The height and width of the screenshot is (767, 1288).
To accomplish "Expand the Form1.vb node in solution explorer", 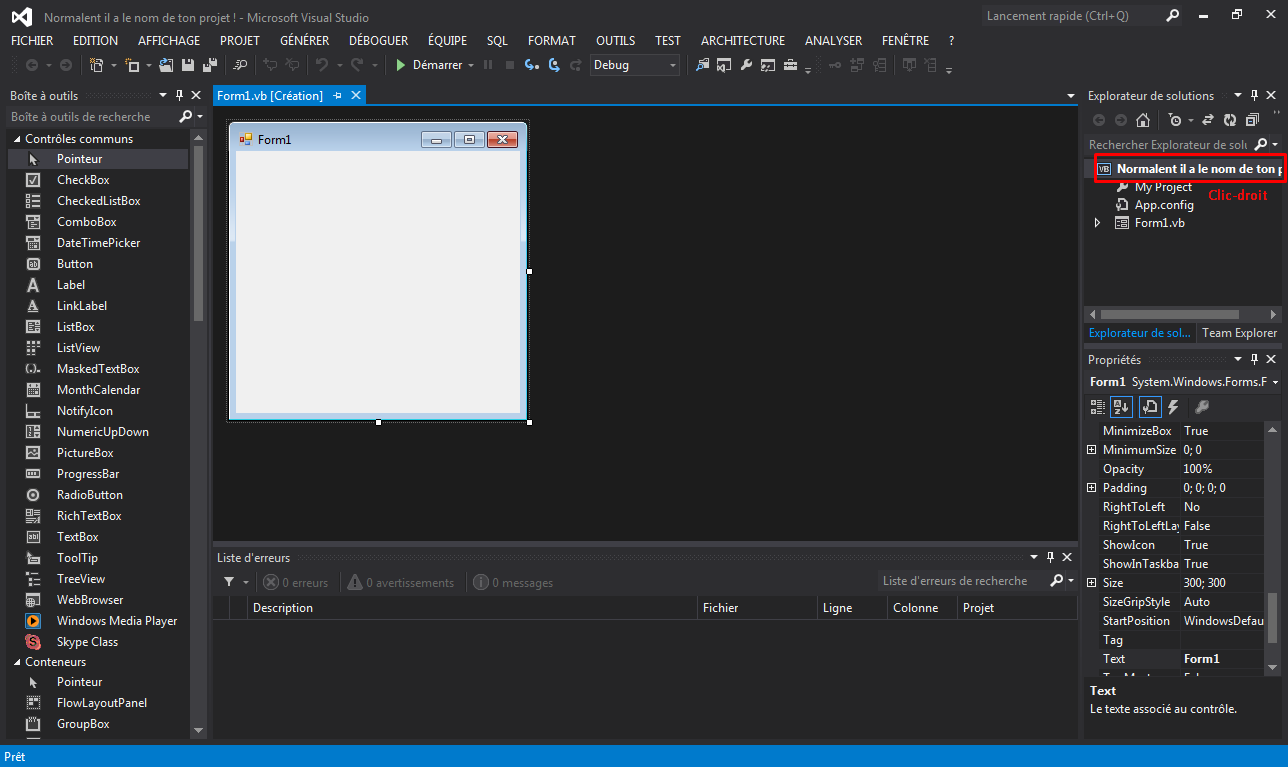I will click(1098, 223).
